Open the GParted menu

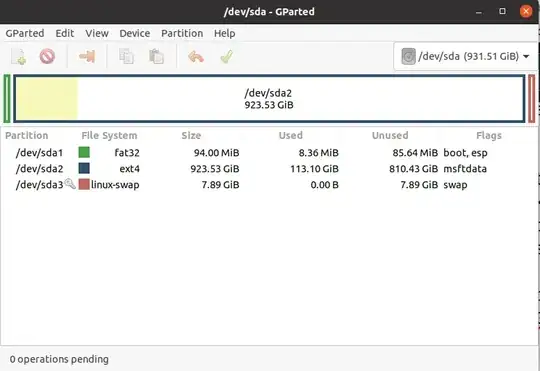(25, 33)
